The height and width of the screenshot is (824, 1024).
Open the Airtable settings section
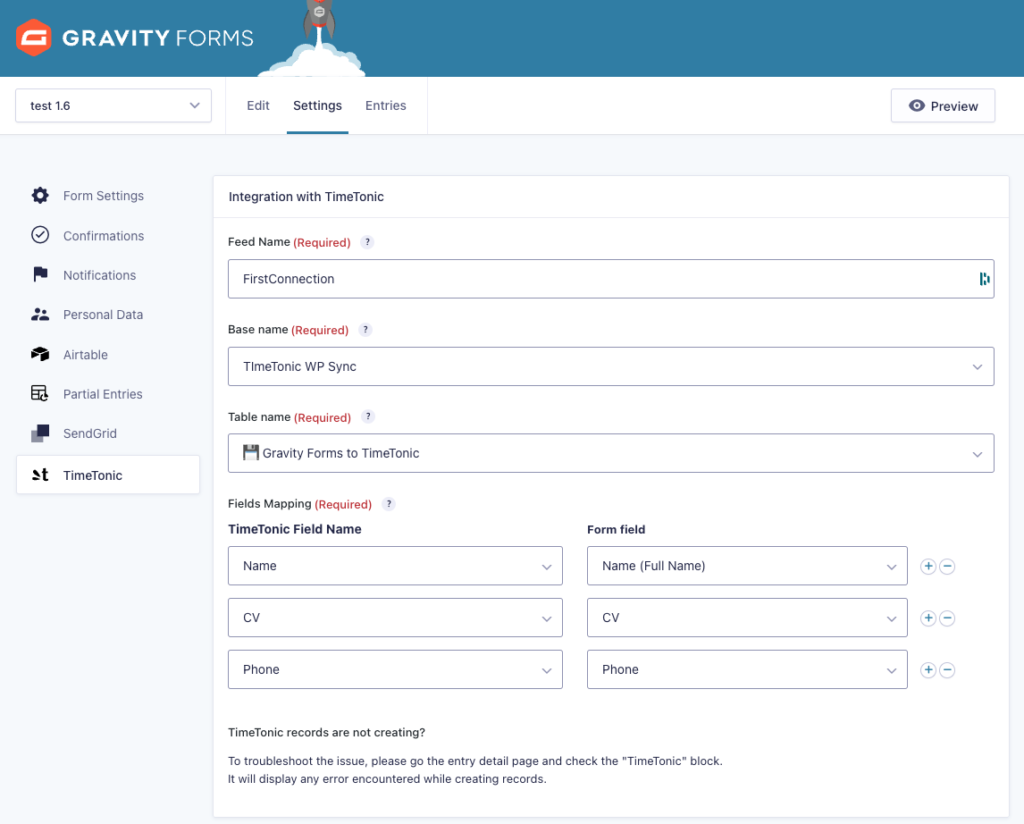pos(85,355)
